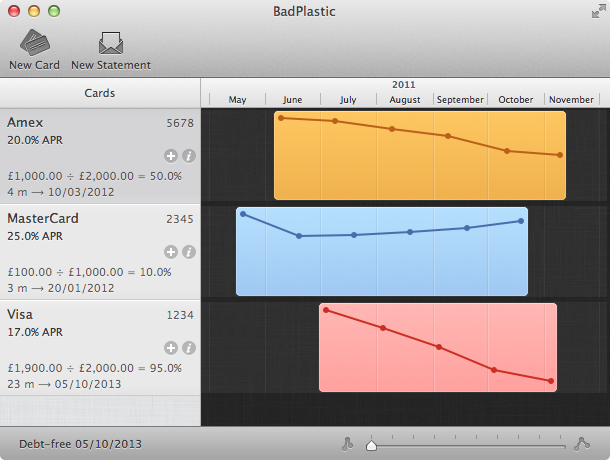Click the September month header
The image size is (610, 460).
point(460,100)
